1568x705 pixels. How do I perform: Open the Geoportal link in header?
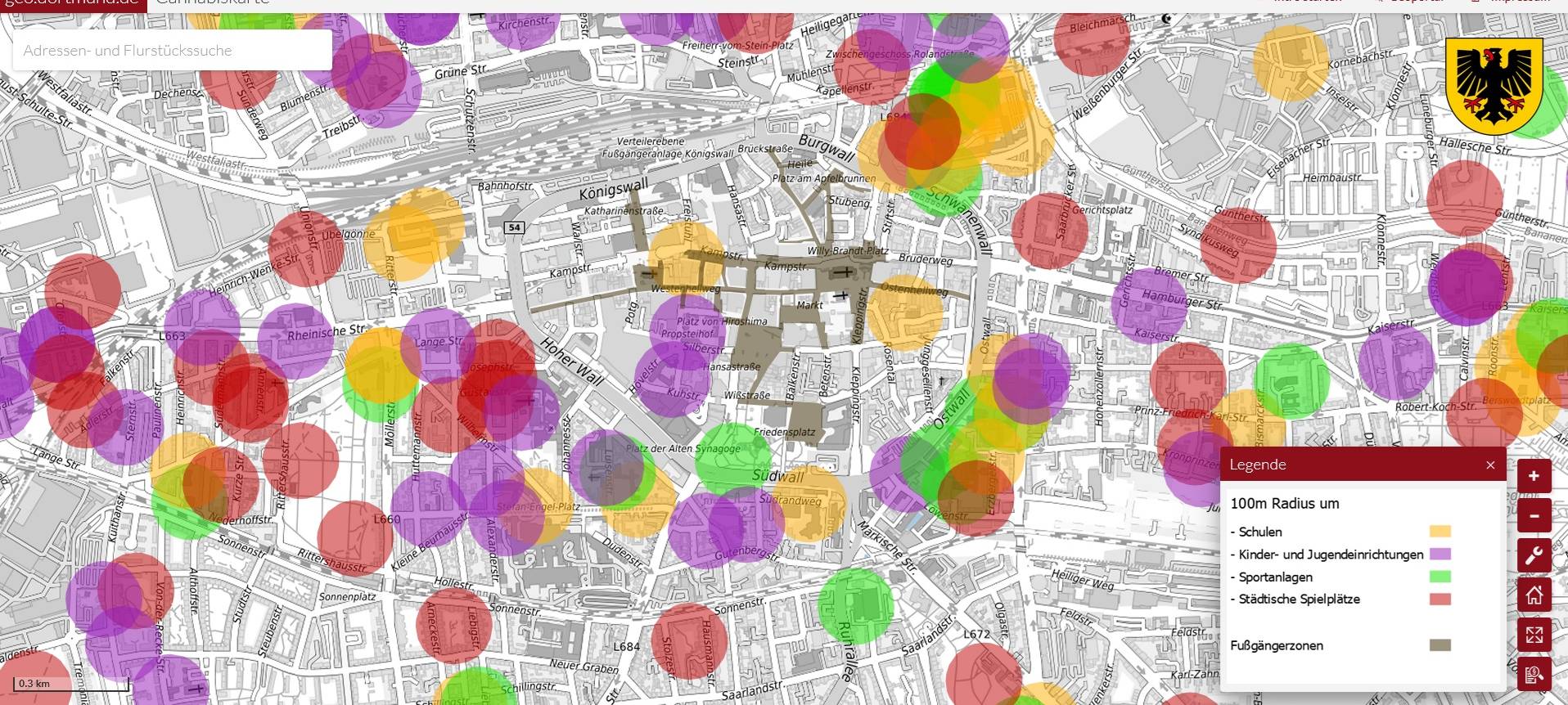[x=1412, y=2]
